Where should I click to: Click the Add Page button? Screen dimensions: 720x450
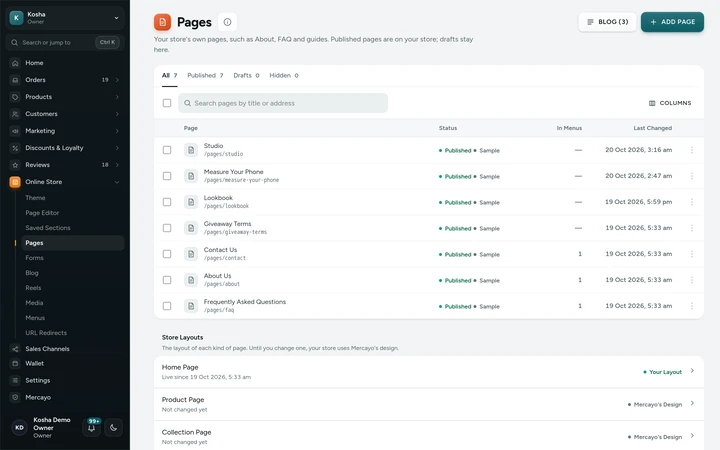tap(672, 22)
